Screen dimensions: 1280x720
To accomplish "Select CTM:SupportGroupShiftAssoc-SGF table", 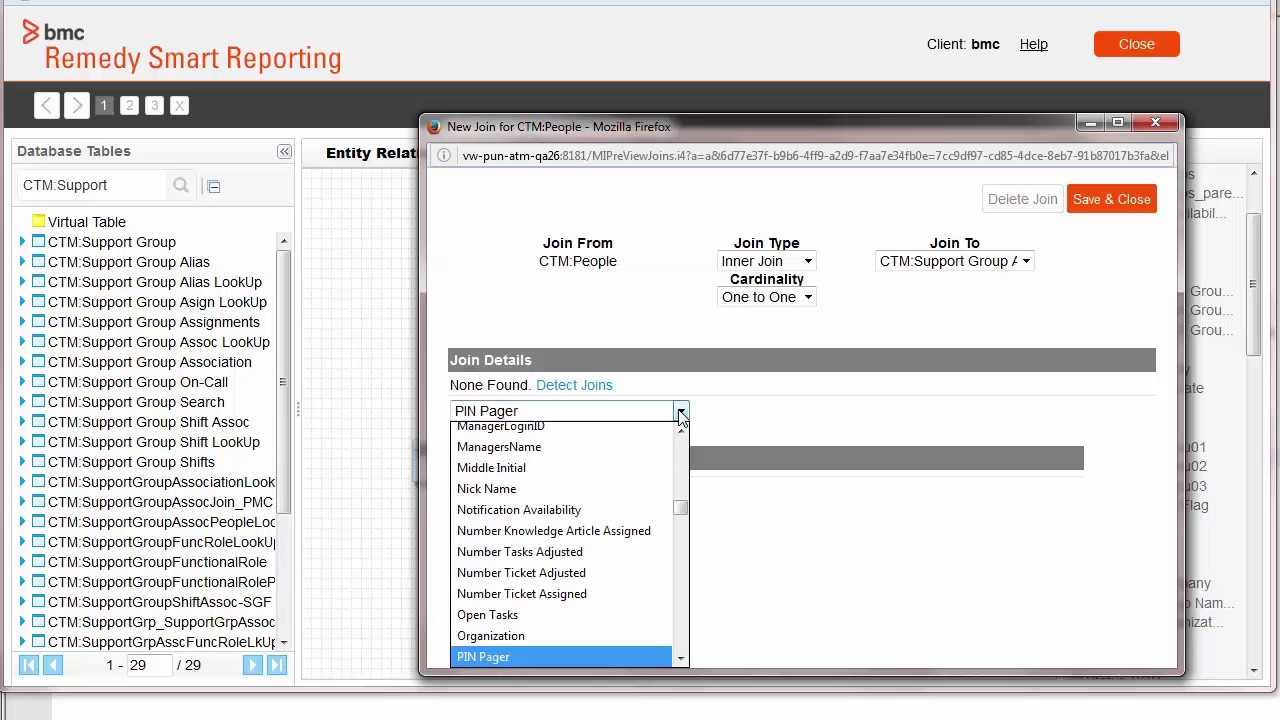I will 159,601.
